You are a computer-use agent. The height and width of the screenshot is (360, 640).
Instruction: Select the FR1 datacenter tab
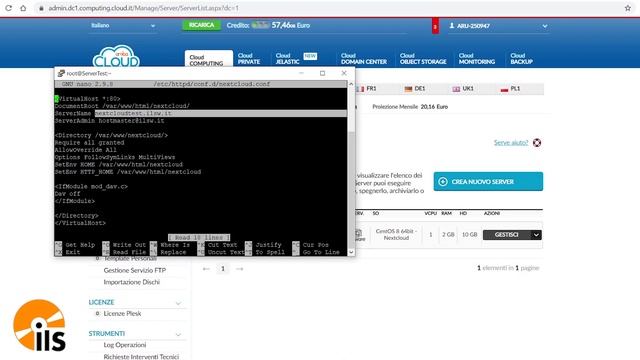click(367, 89)
